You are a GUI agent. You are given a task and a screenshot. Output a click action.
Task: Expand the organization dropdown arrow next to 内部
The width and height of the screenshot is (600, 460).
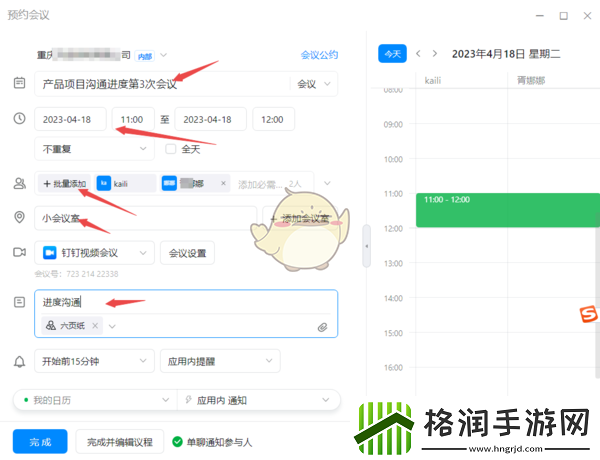pos(163,55)
